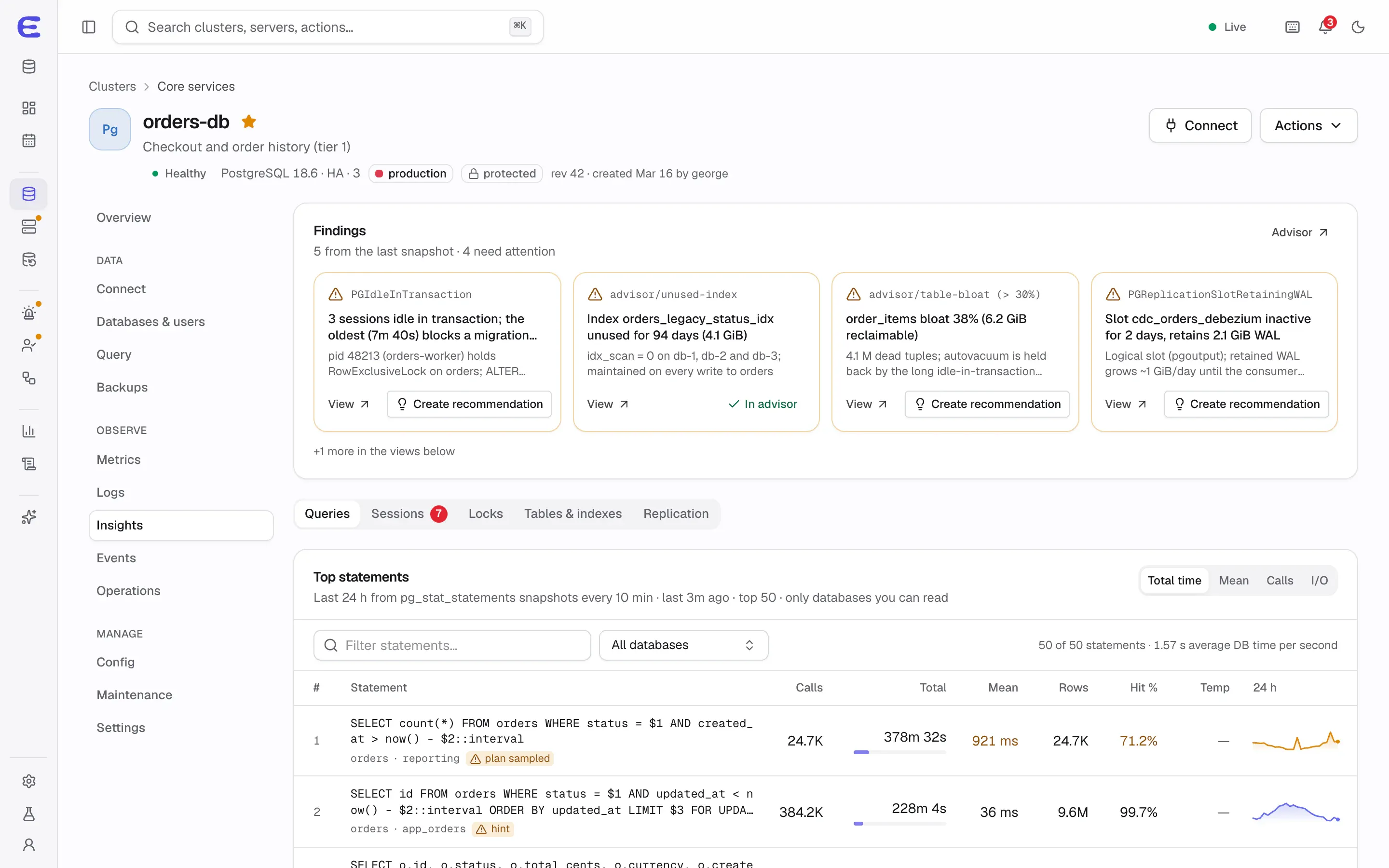Open the database backup refresh icon
The height and width of the screenshot is (868, 1389).
coord(29,259)
